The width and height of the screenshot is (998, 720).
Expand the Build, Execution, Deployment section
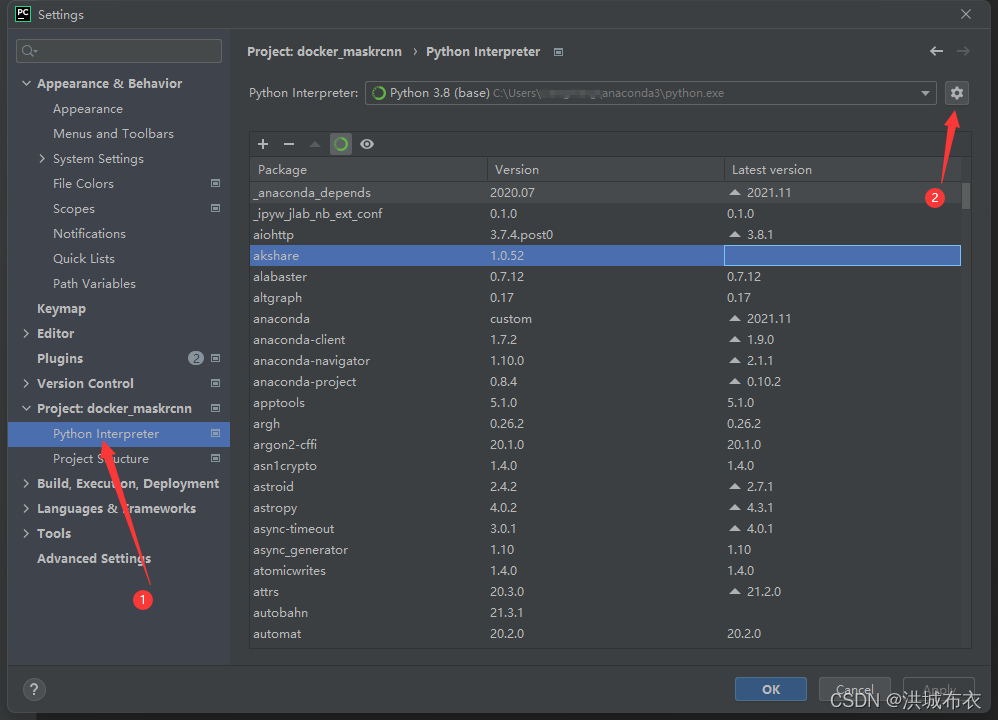point(26,484)
